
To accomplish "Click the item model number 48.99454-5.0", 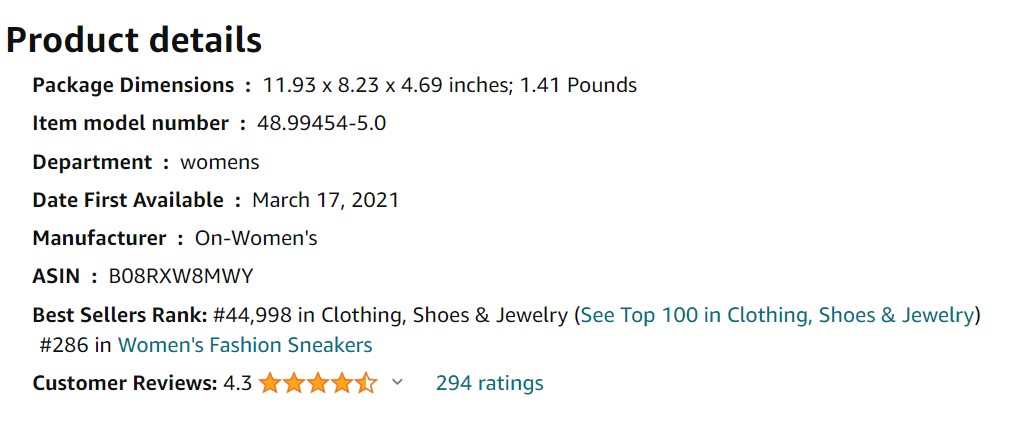I will (x=322, y=123).
